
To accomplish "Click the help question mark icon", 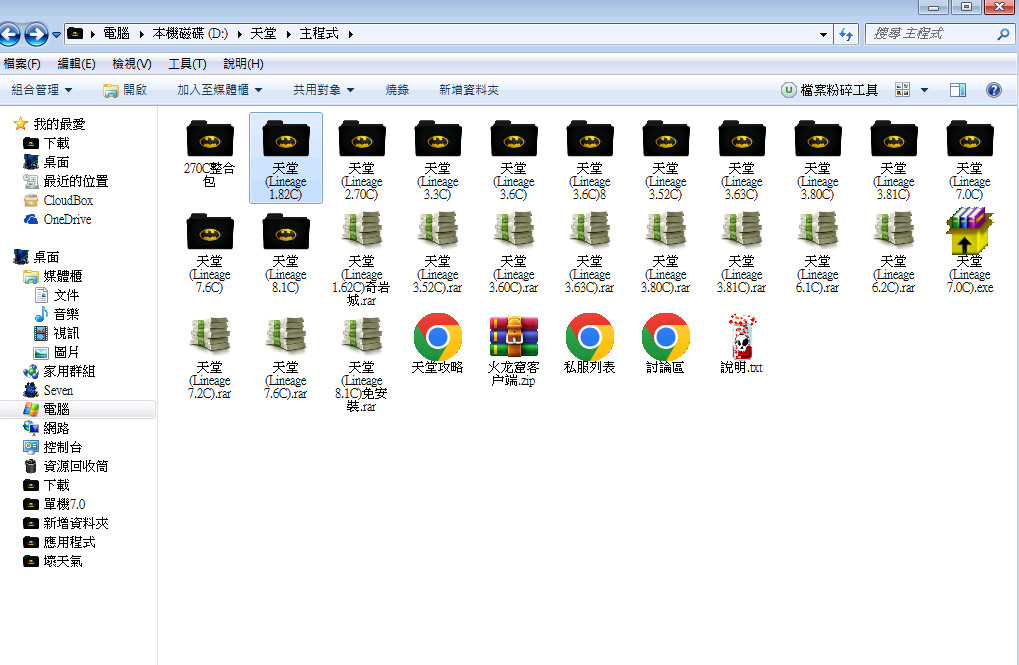I will (994, 90).
